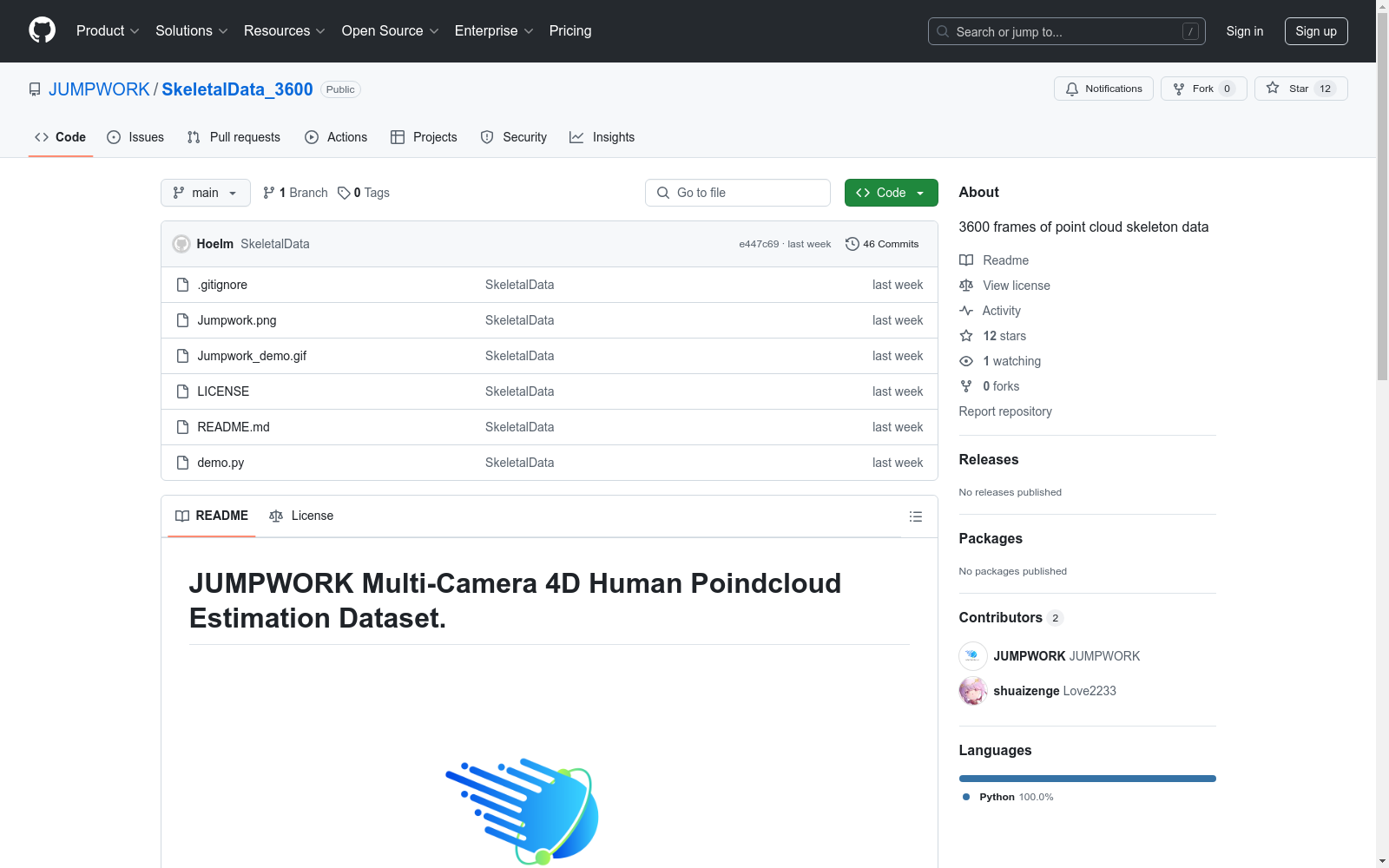Open the README outline list icon
The image size is (1389, 868).
(x=915, y=516)
